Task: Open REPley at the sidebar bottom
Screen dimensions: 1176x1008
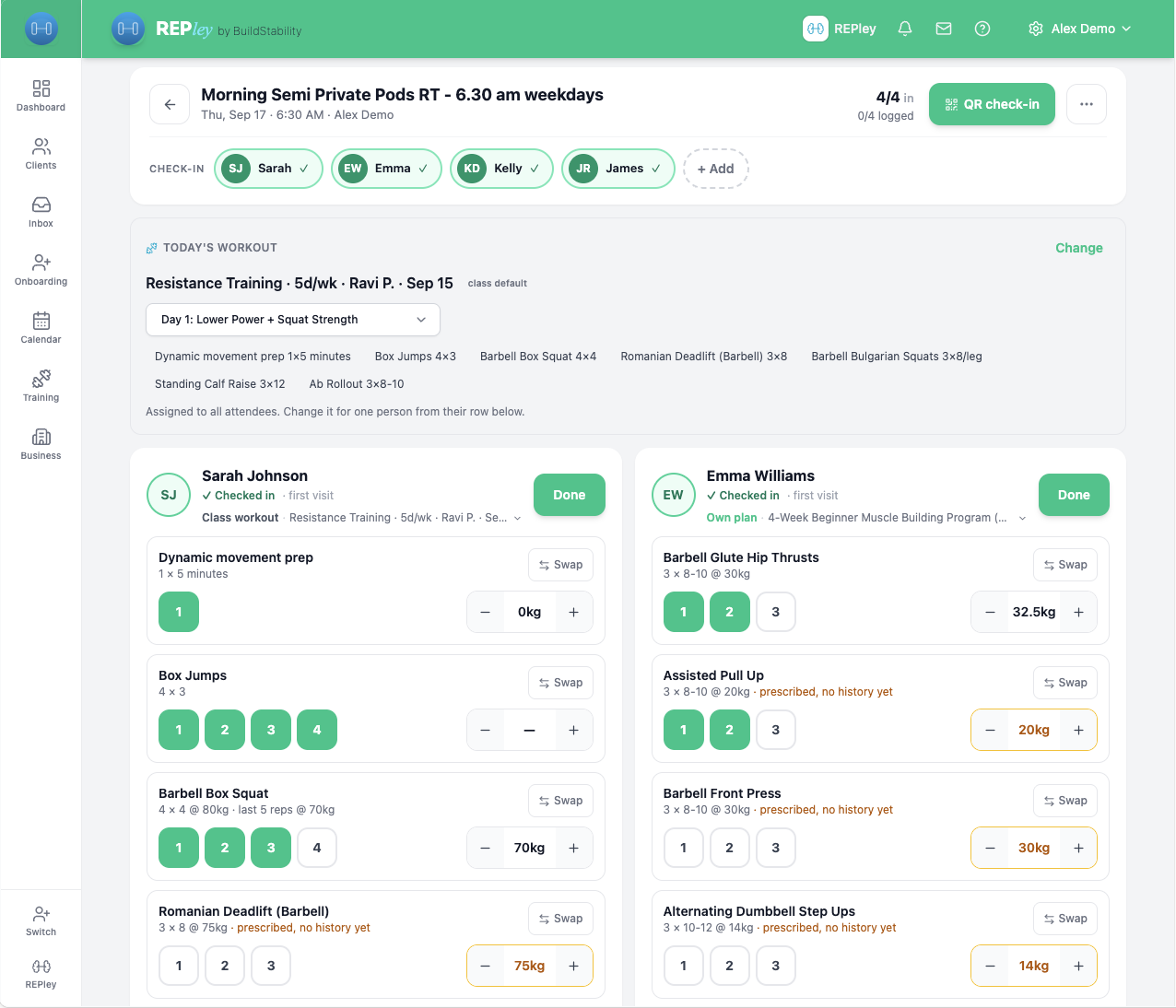Action: coord(41,973)
